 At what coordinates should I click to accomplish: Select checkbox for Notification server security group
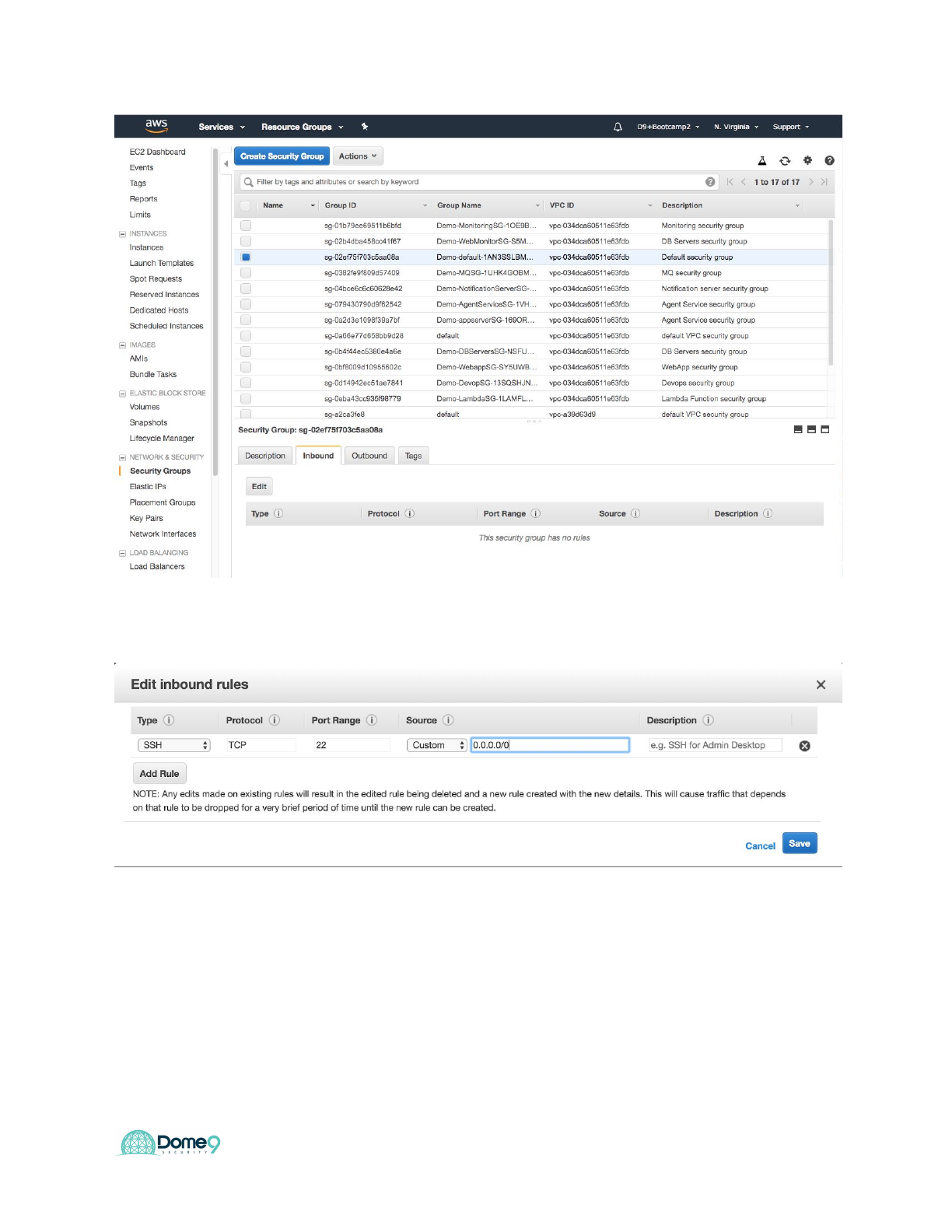[x=246, y=289]
